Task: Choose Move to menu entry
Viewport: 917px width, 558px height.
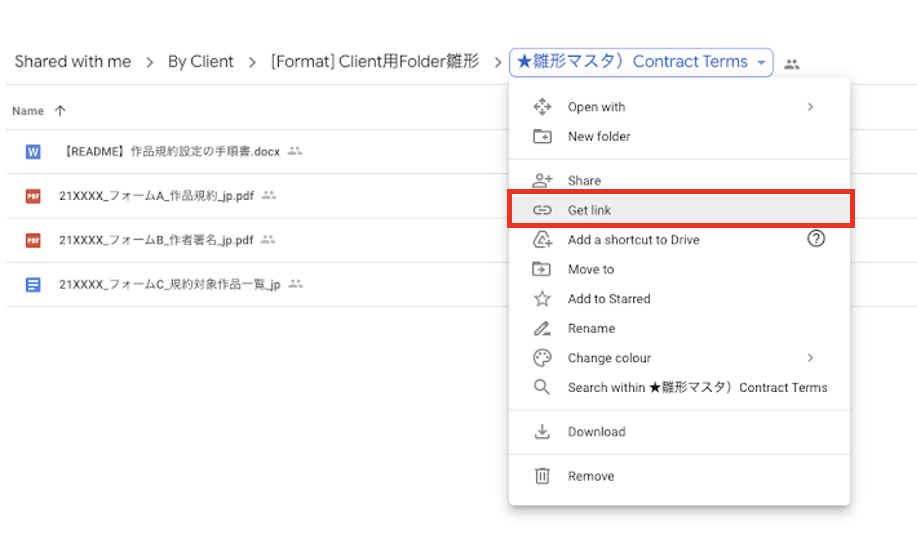Action: point(679,269)
